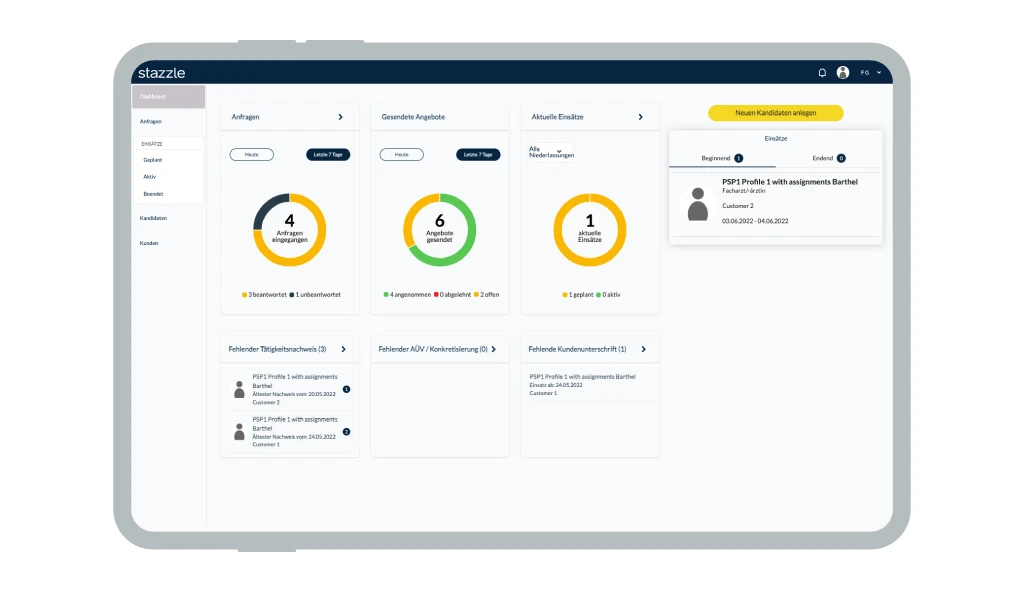This screenshot has width=1024, height=592.
Task: Open the Alle Niederlassungen dropdown
Action: 551,152
